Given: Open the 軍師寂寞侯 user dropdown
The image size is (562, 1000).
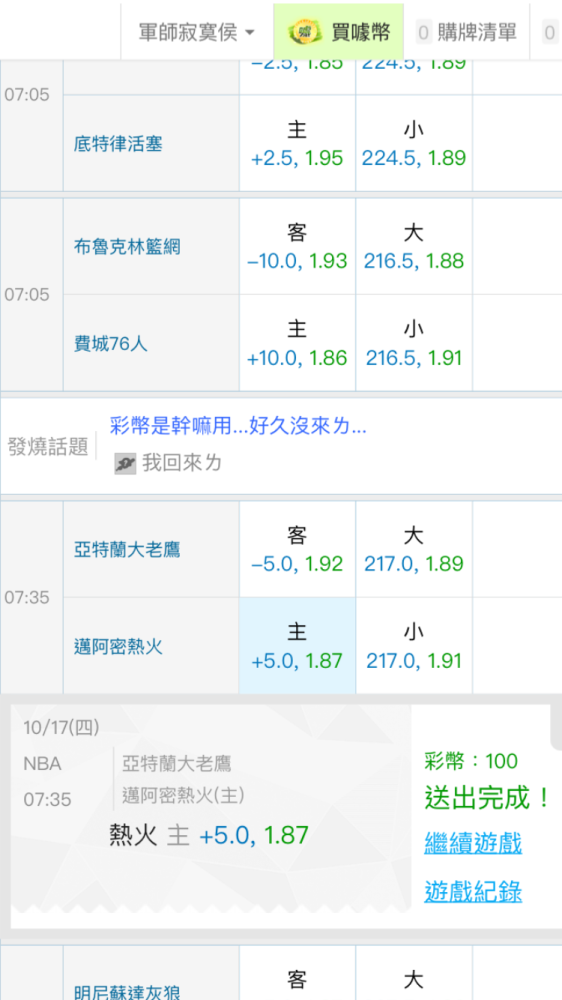Looking at the screenshot, I should point(196,32).
